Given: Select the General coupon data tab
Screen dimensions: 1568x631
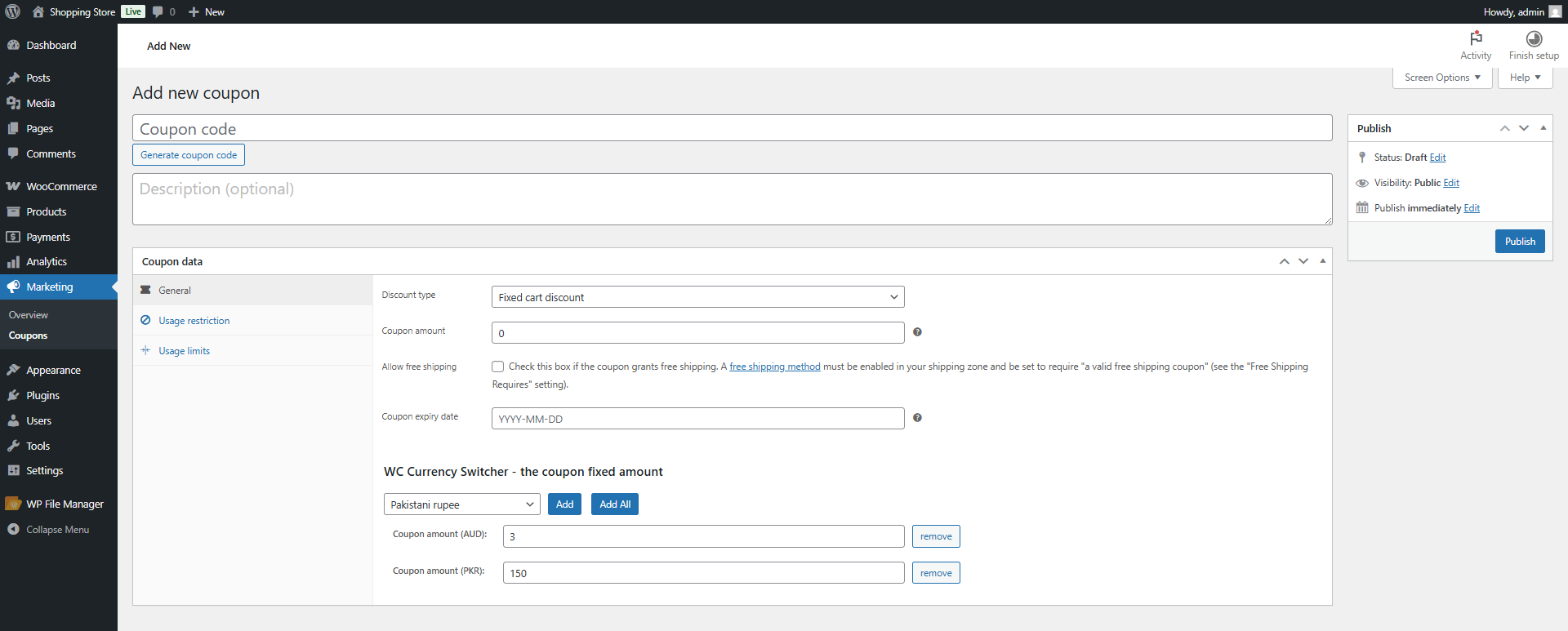Looking at the screenshot, I should click(252, 290).
